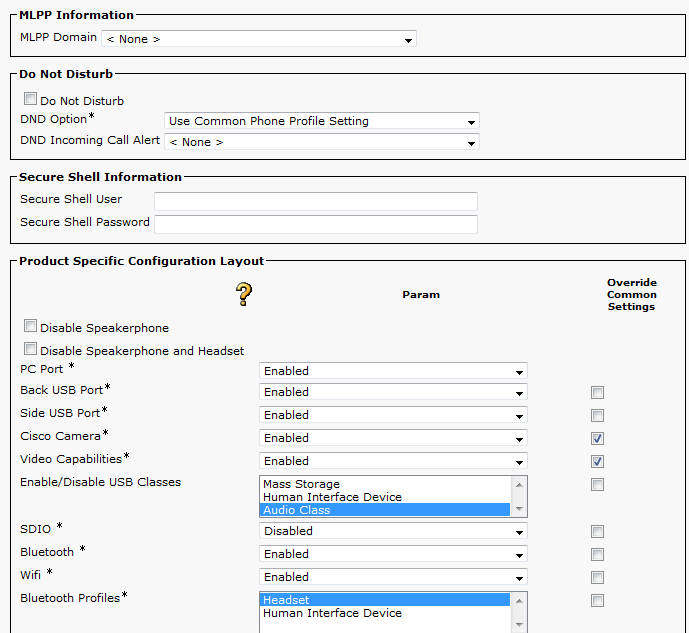Check Disable Speakerphone option
This screenshot has height=633, width=689.
coord(30,326)
